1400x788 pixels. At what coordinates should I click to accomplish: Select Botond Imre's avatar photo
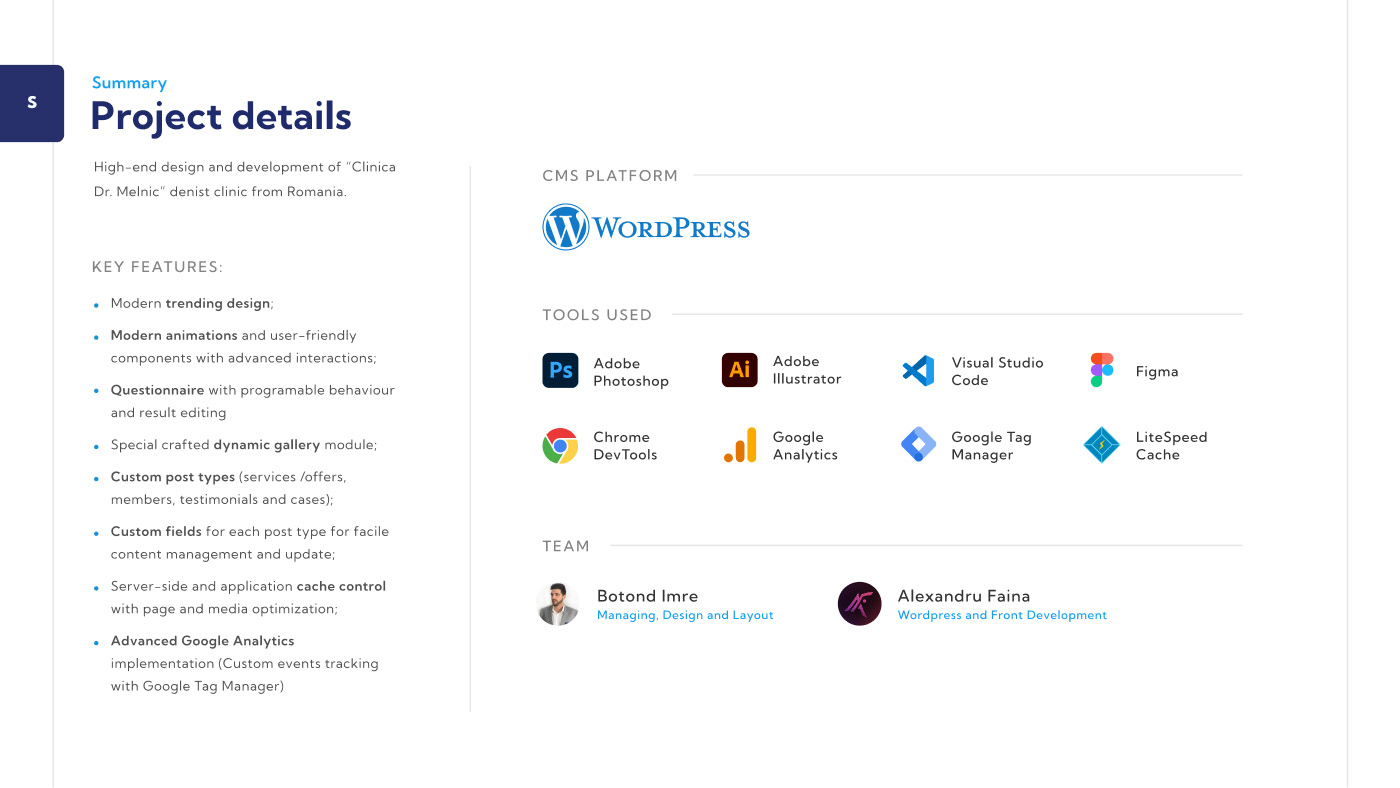[558, 604]
